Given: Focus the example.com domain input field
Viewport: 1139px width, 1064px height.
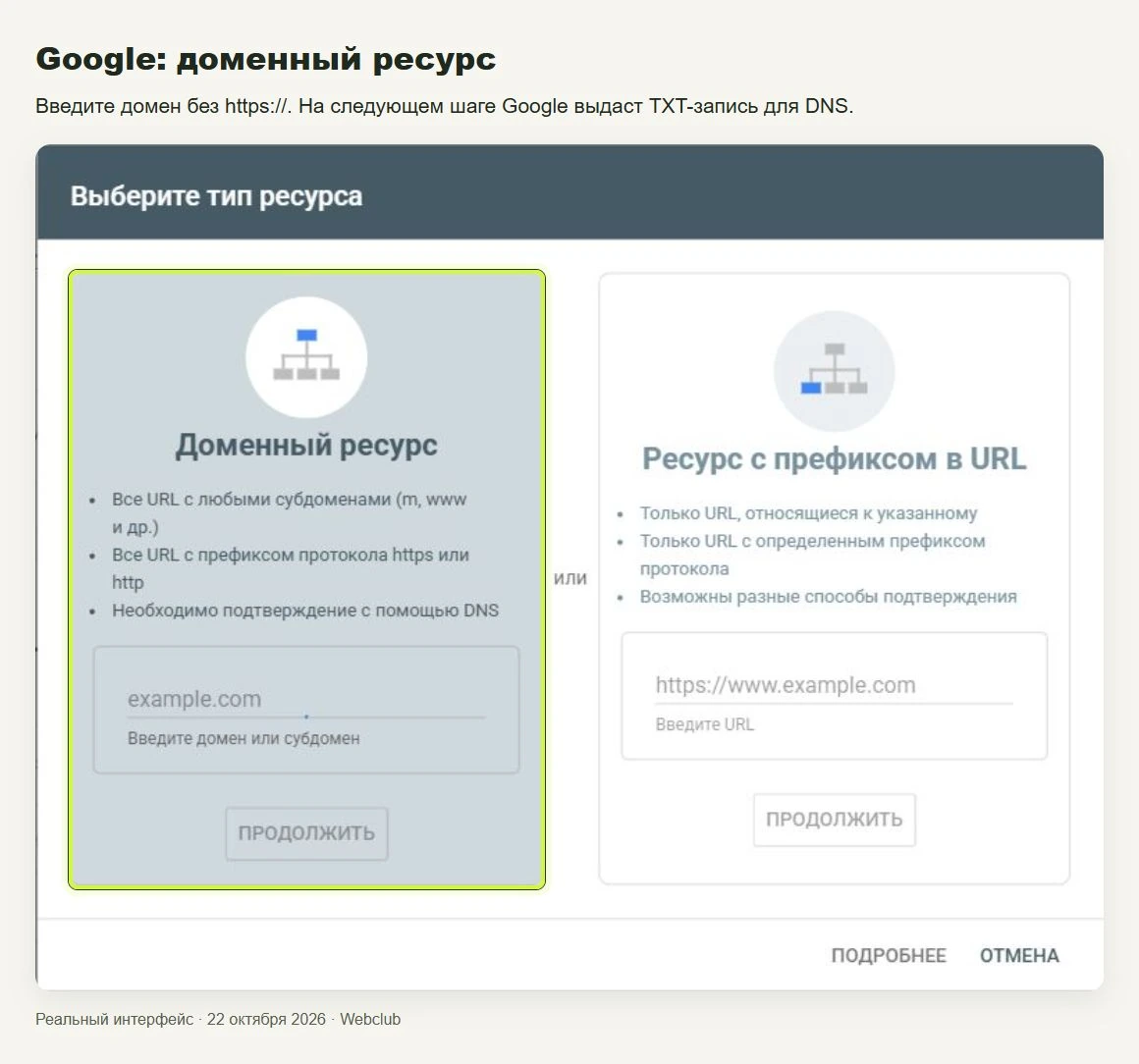Looking at the screenshot, I should 305,700.
